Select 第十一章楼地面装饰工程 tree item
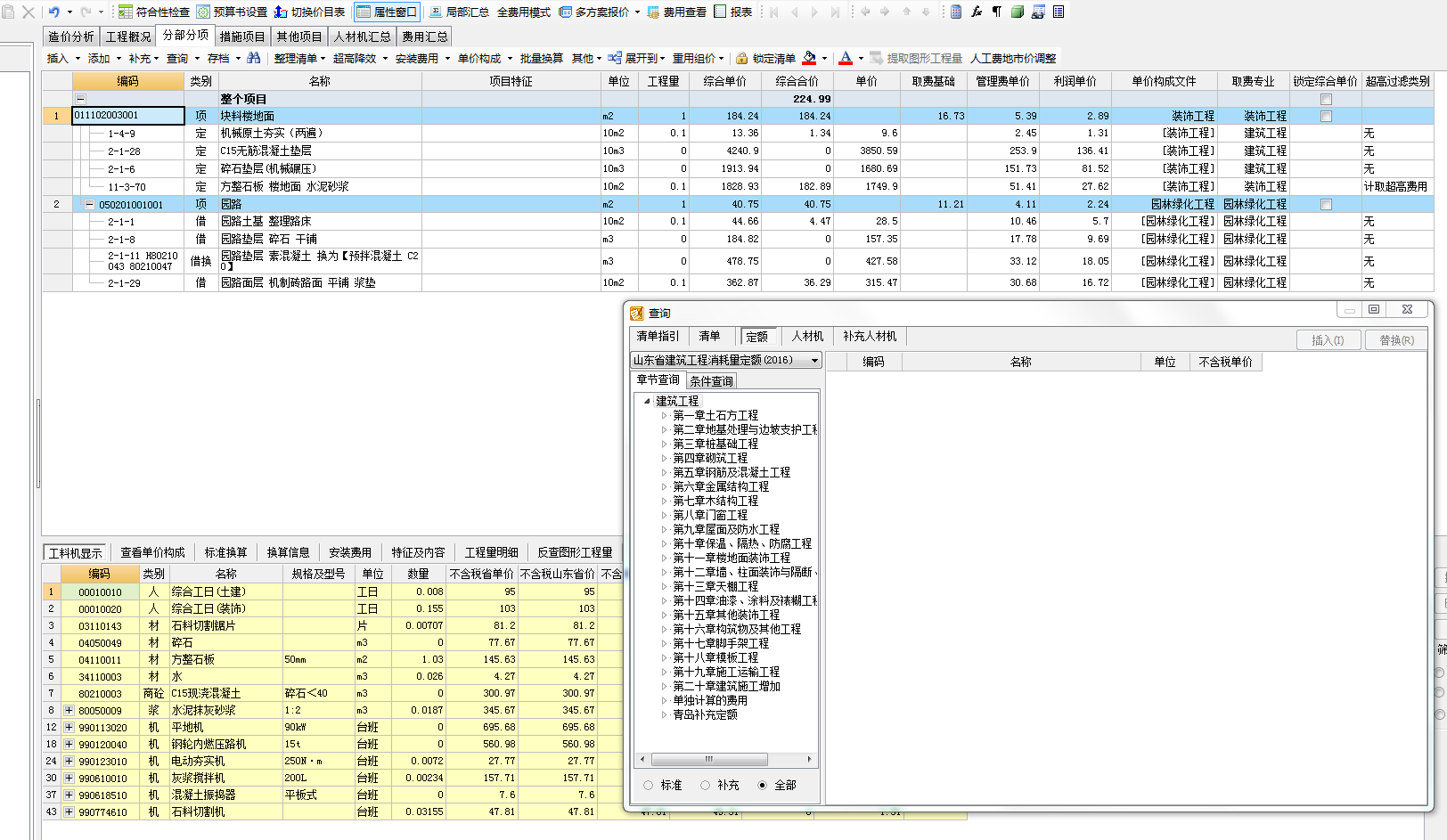The image size is (1447, 840). (x=732, y=558)
